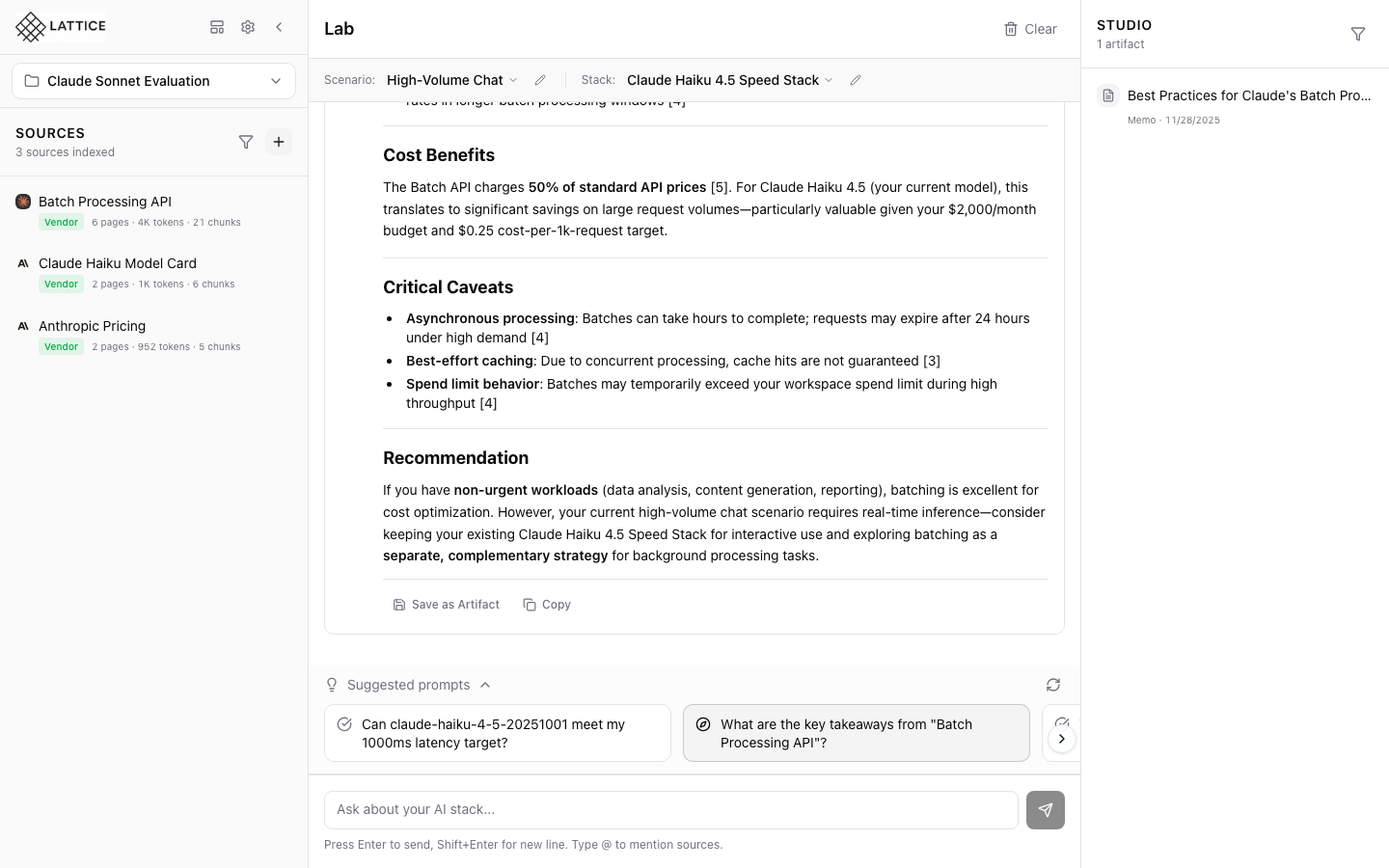This screenshot has height=868, width=1389.
Task: Click the Ask about your AI stack input
Action: 670,809
